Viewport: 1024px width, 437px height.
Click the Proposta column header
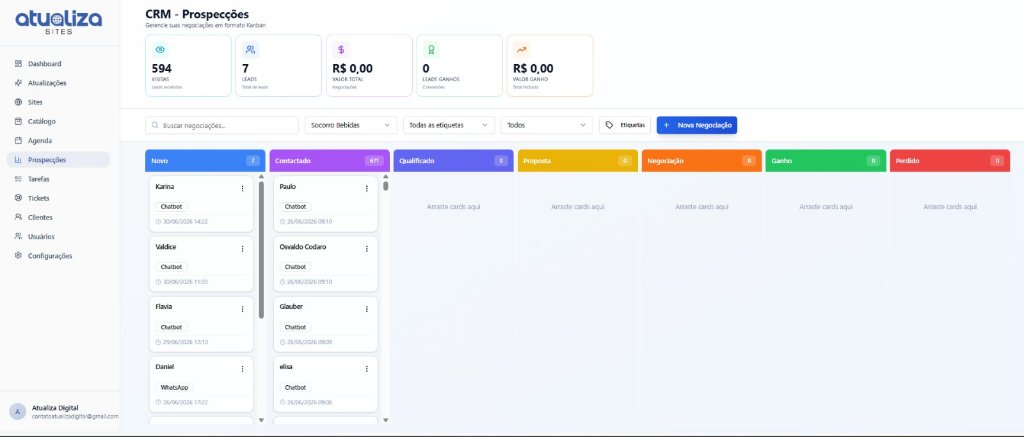pos(577,161)
